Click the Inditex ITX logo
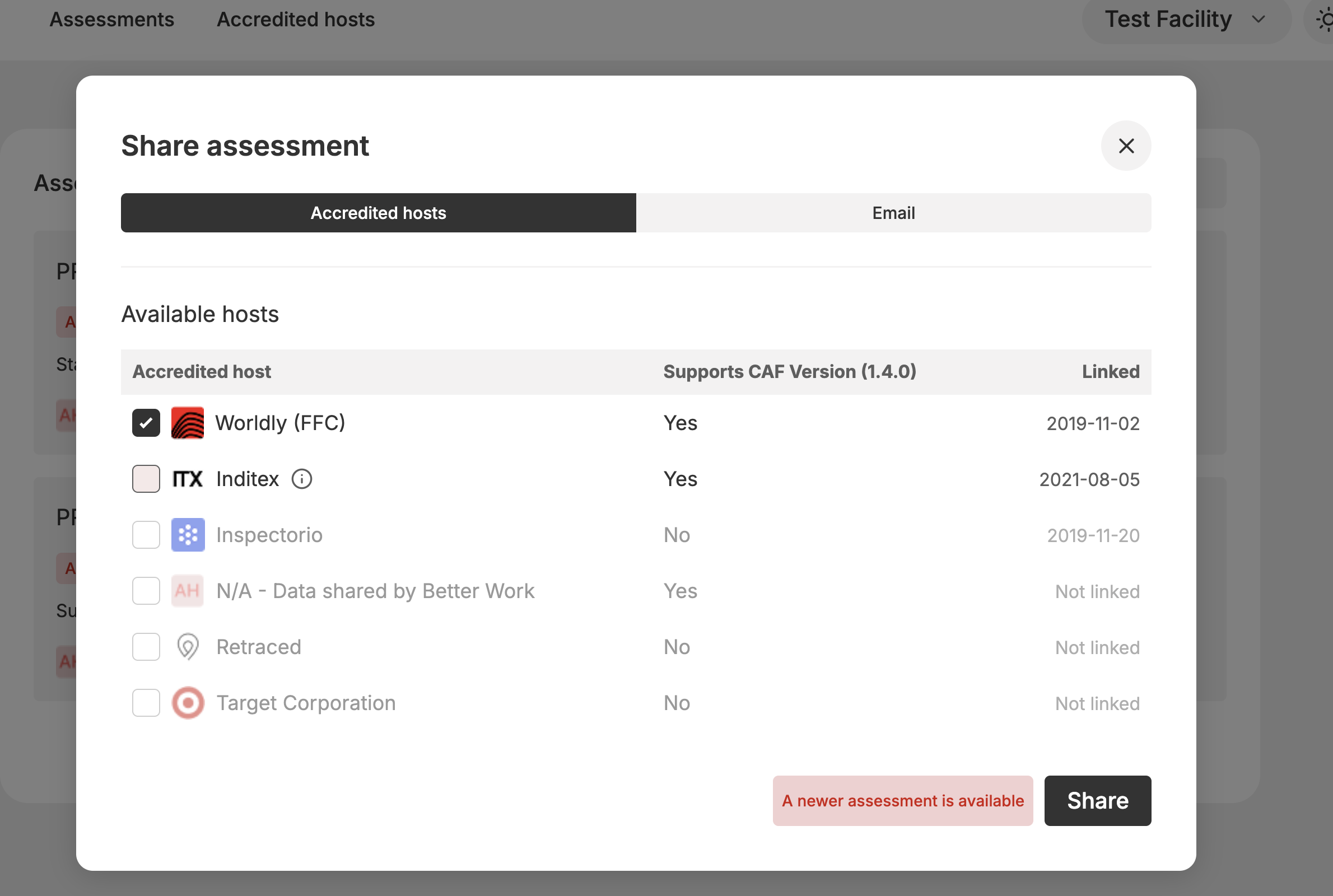 pos(188,479)
